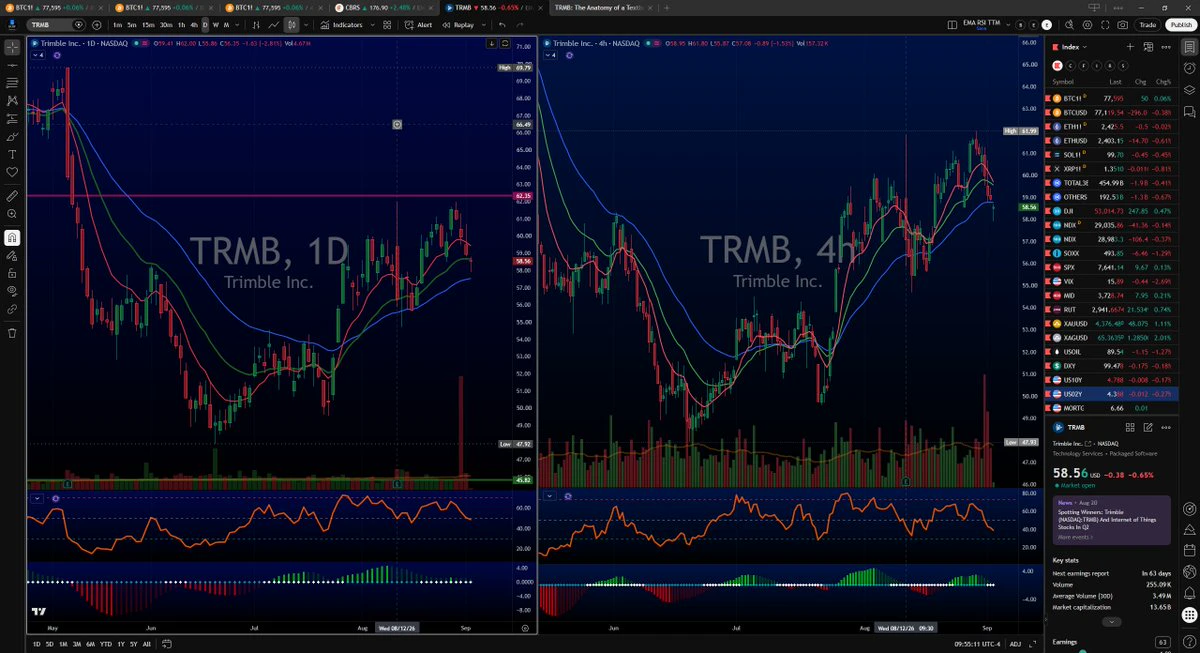Select the text annotation tool
The width and height of the screenshot is (1200, 653).
point(12,154)
